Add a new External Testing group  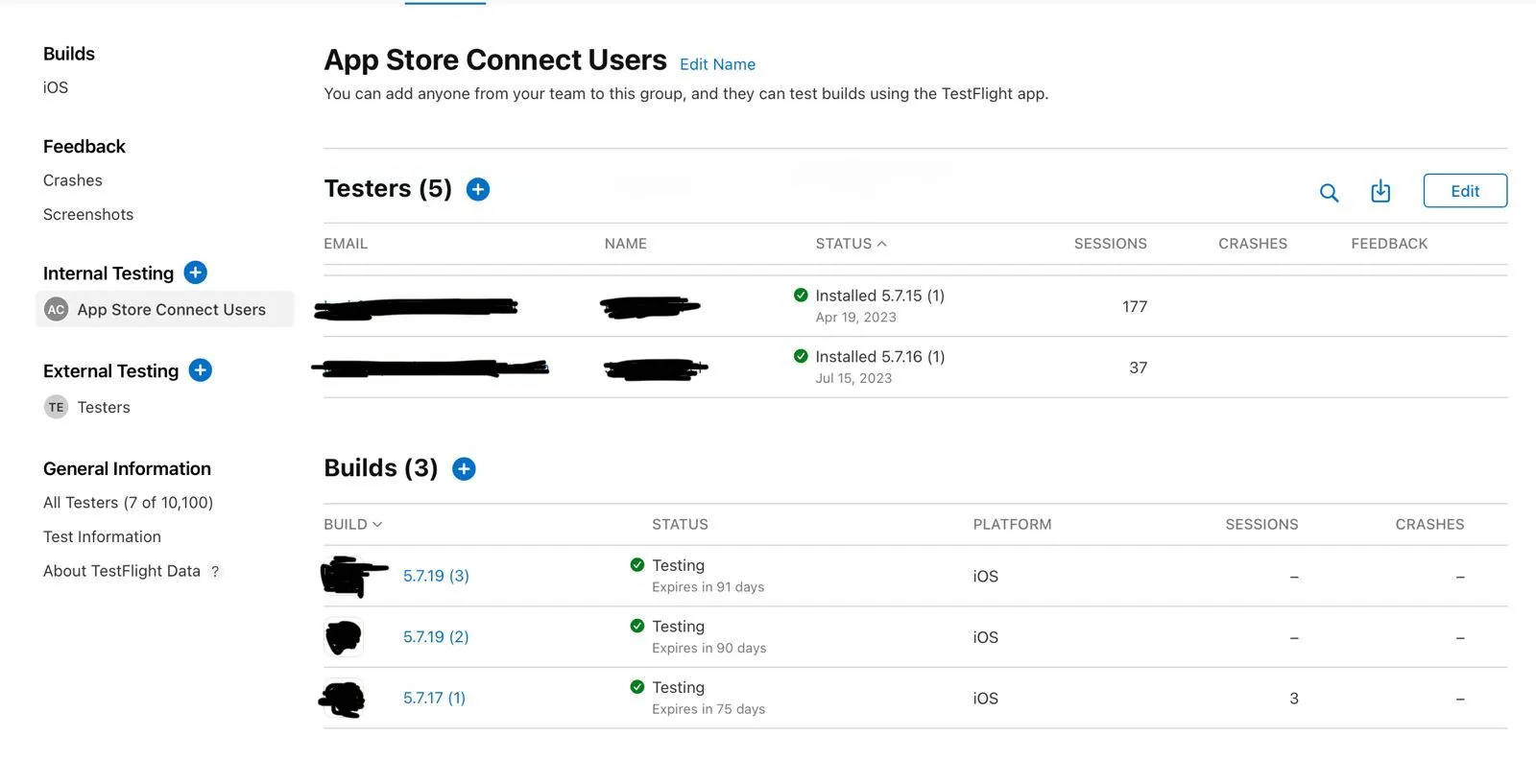tap(200, 370)
